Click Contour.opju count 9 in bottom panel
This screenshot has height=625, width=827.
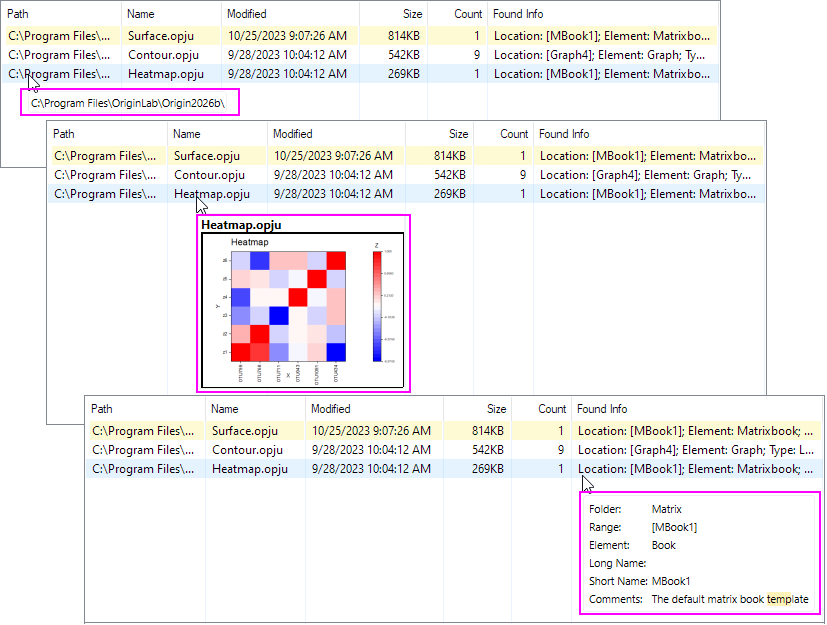pyautogui.click(x=560, y=449)
